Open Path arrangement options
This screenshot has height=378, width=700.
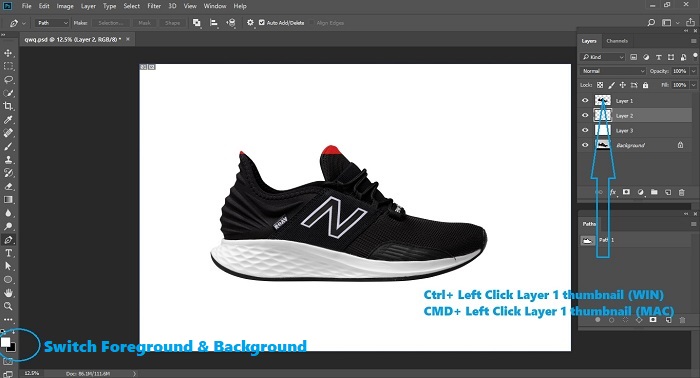coord(231,23)
